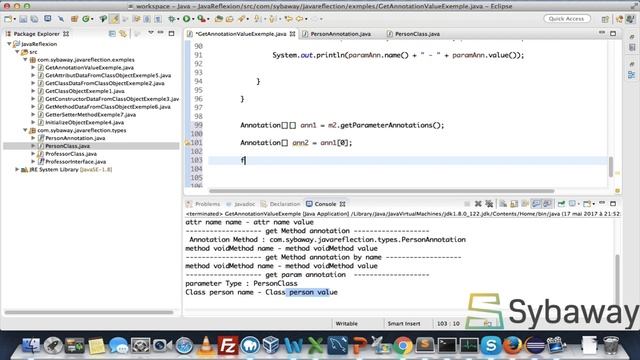Click the Remove Launch (X) console icon

tap(478, 204)
